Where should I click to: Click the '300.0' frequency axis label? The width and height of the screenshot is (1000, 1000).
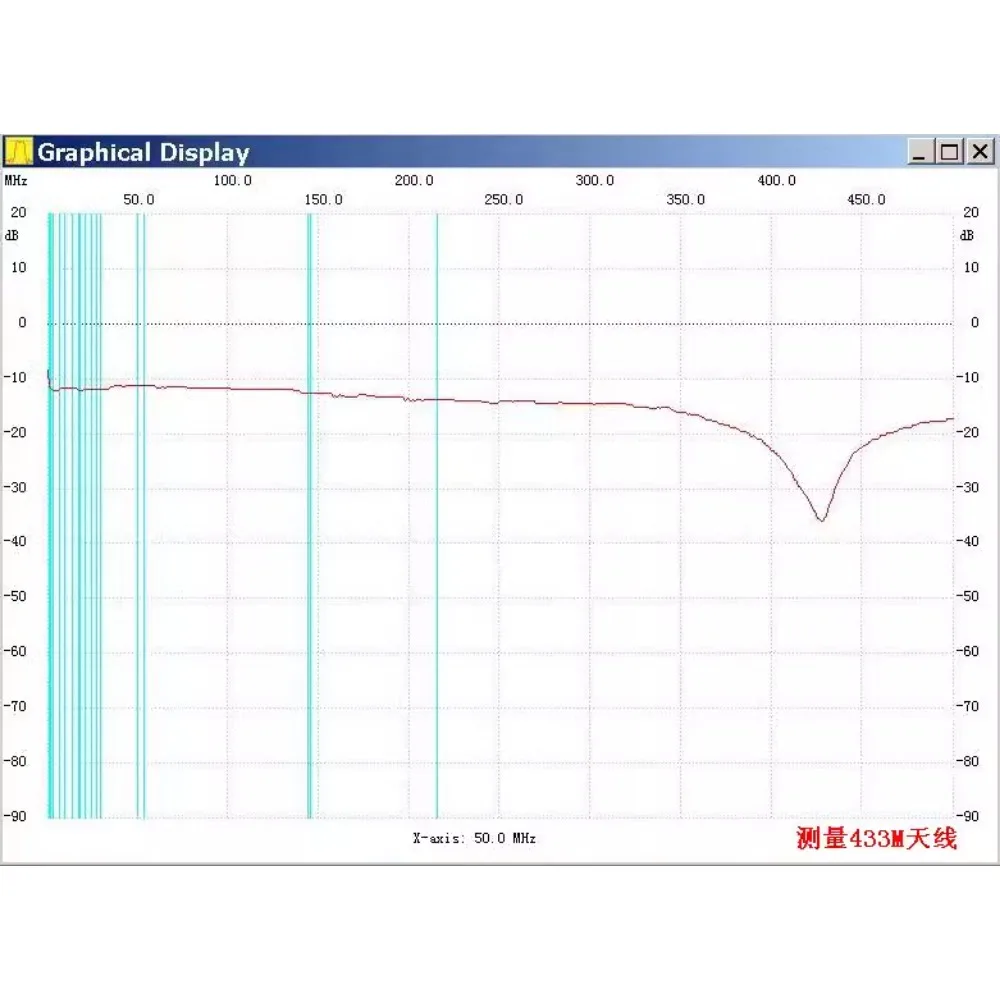594,180
